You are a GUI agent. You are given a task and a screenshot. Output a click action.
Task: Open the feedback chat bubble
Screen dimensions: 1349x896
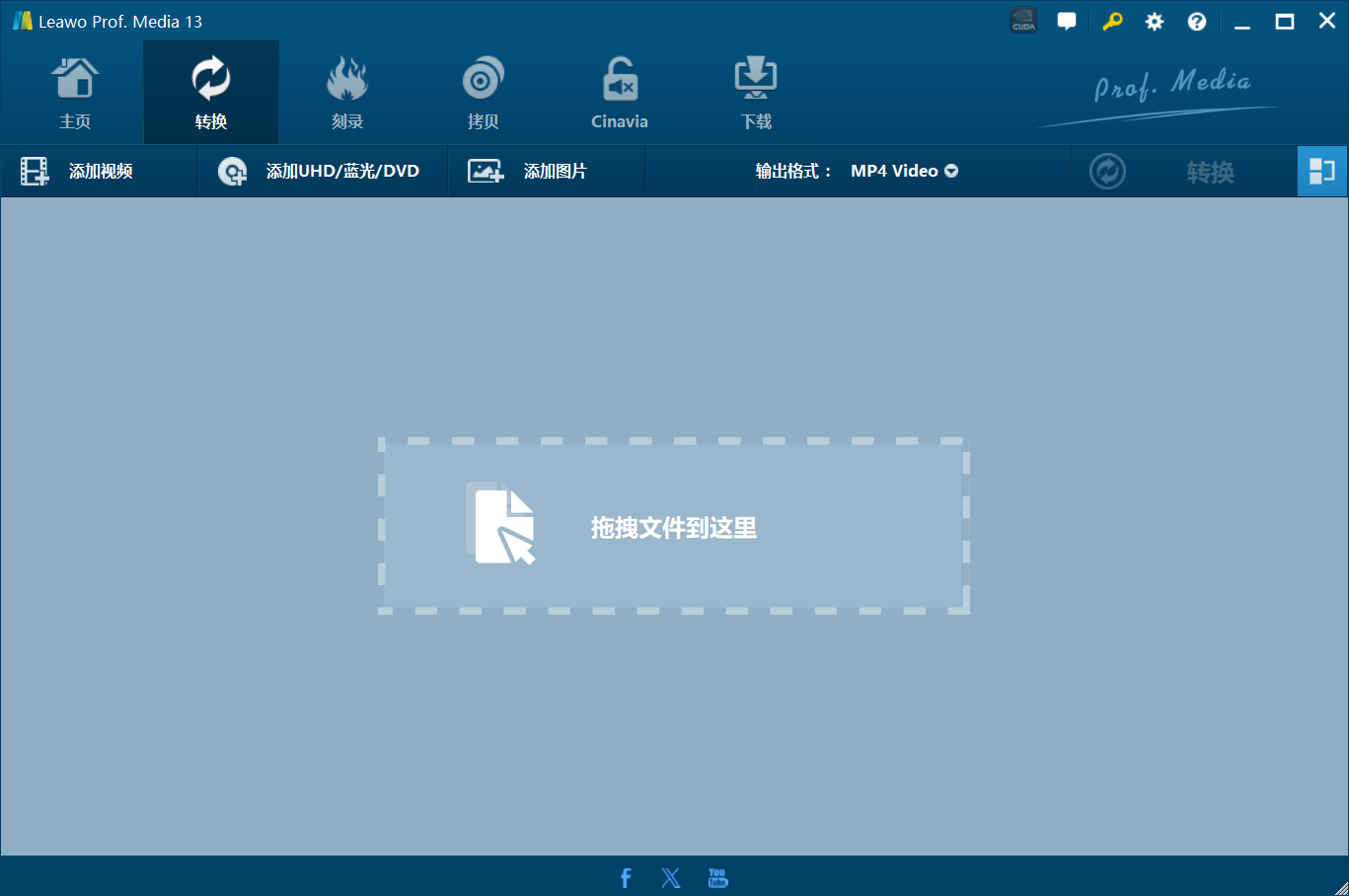(x=1067, y=20)
